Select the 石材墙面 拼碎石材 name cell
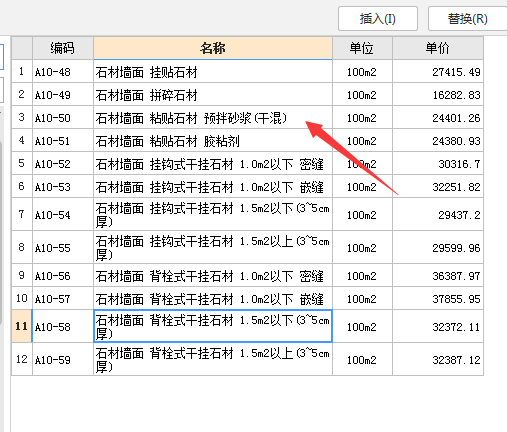The height and width of the screenshot is (432, 507). tap(213, 95)
